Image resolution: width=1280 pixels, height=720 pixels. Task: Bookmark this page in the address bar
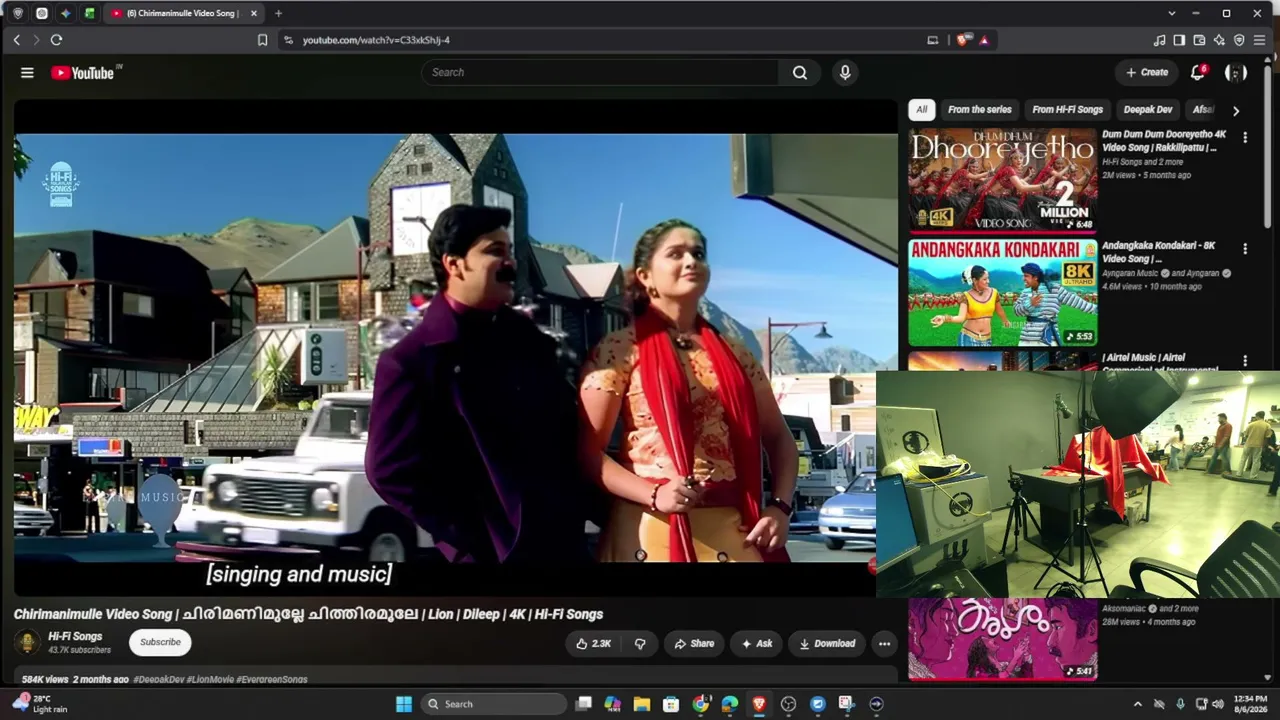tap(262, 40)
